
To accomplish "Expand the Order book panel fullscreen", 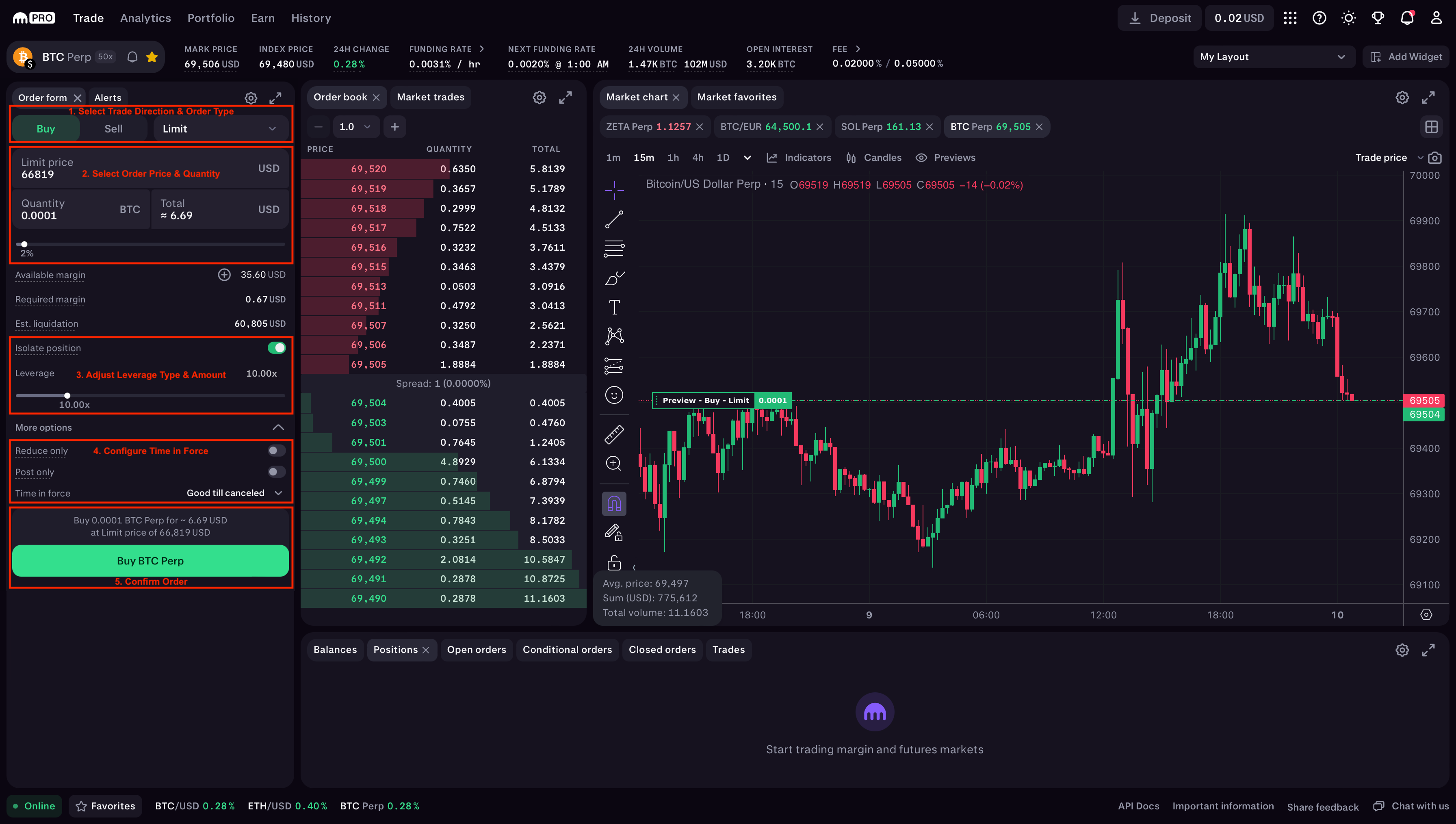I will tap(565, 98).
